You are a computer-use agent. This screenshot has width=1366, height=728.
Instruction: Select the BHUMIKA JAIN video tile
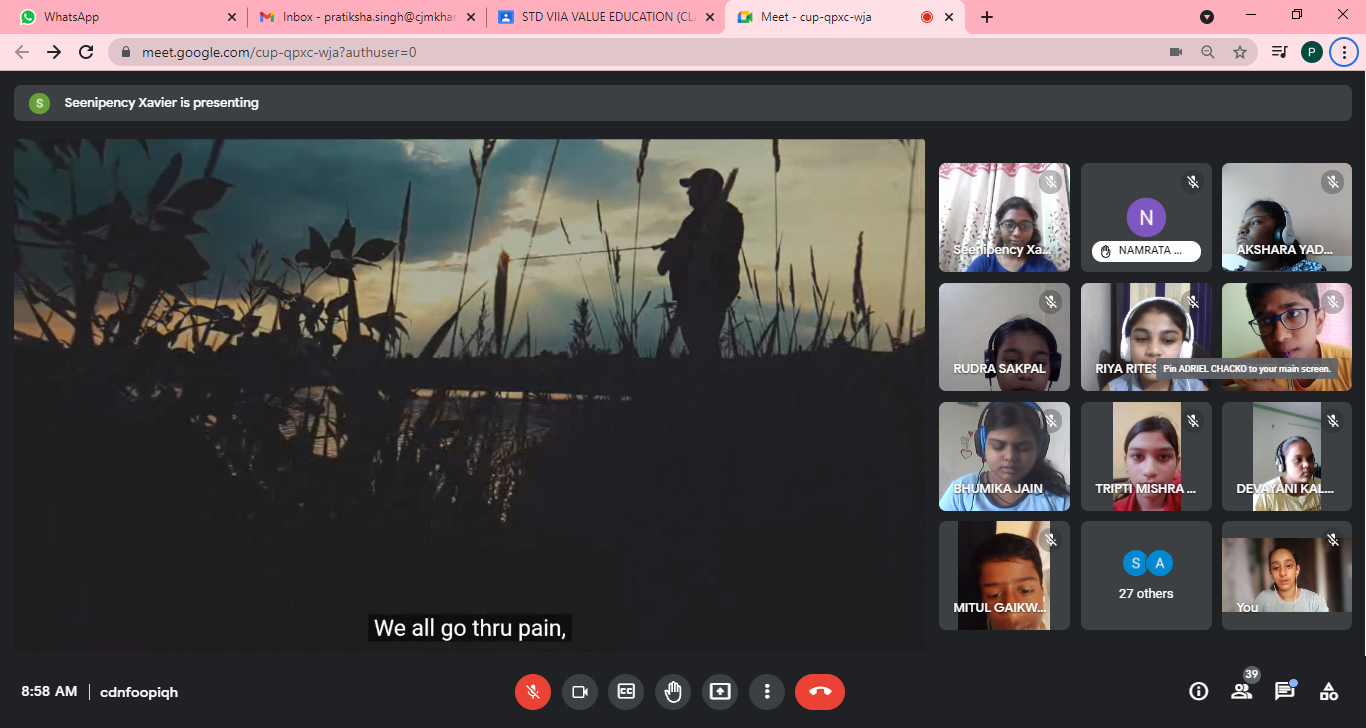1004,456
